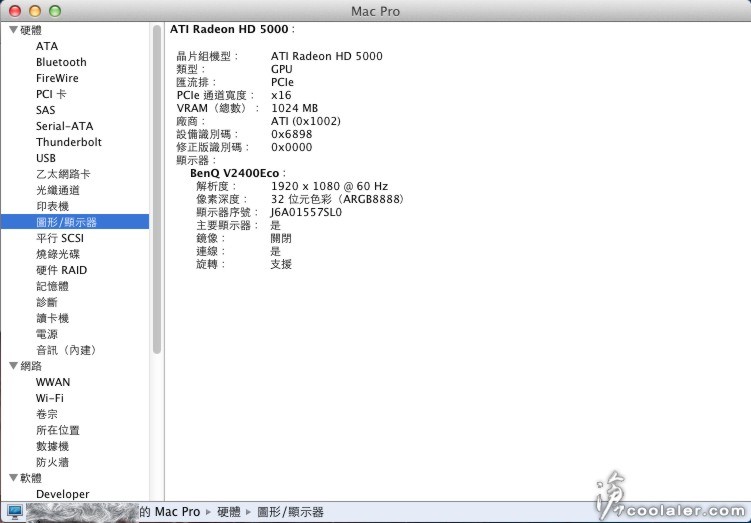This screenshot has width=751, height=523.
Task: Click the serial number J6A01557SL0
Action: pos(306,212)
